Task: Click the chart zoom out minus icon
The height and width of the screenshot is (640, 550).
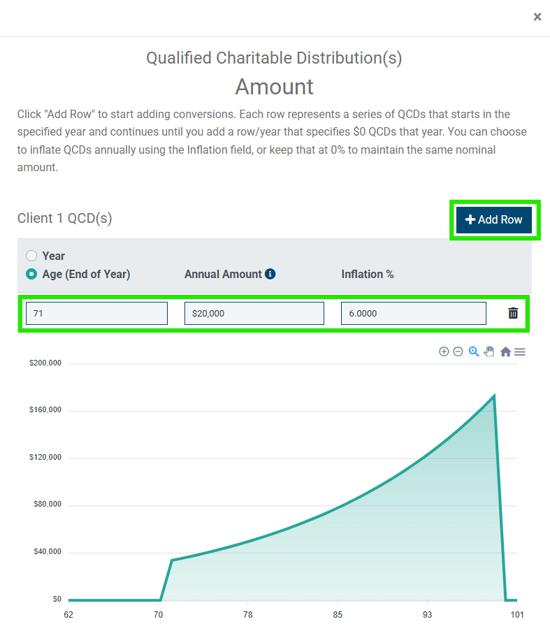Action: 458,351
